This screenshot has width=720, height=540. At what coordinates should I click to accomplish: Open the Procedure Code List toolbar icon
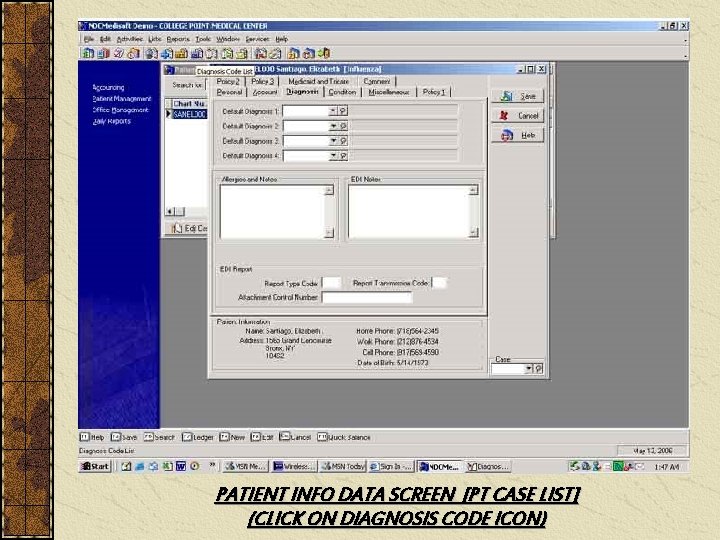pos(181,54)
